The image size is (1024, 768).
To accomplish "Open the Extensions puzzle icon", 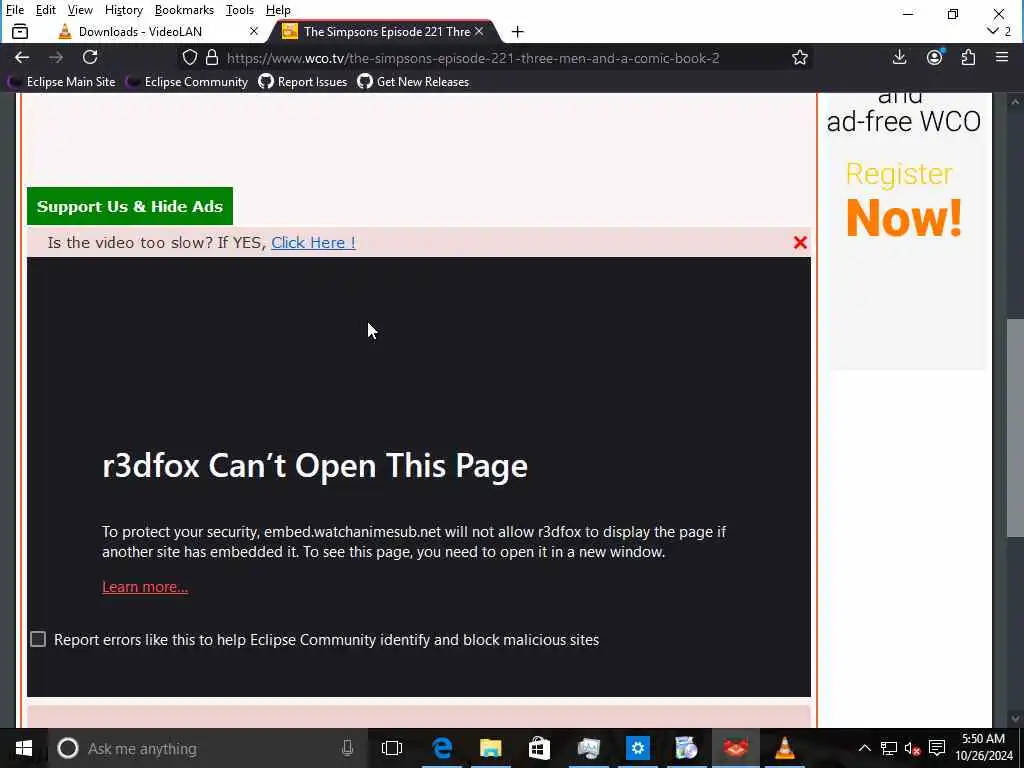I will click(x=968, y=57).
